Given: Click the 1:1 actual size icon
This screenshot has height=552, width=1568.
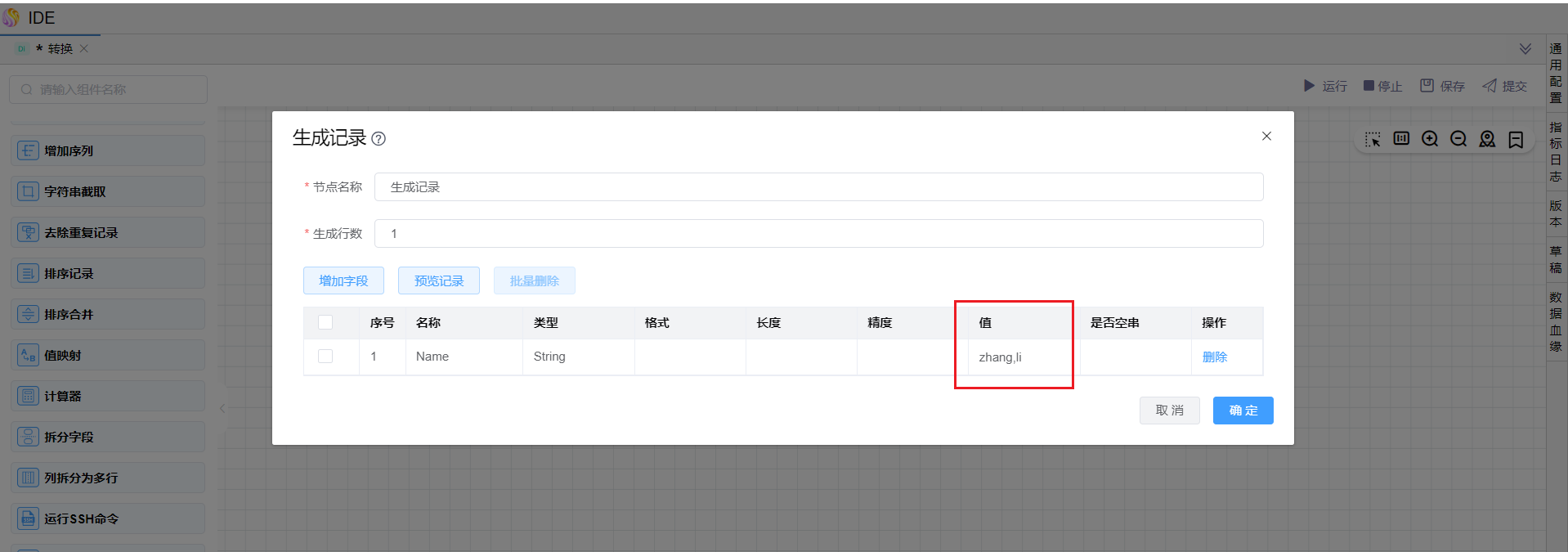Looking at the screenshot, I should [x=1401, y=139].
